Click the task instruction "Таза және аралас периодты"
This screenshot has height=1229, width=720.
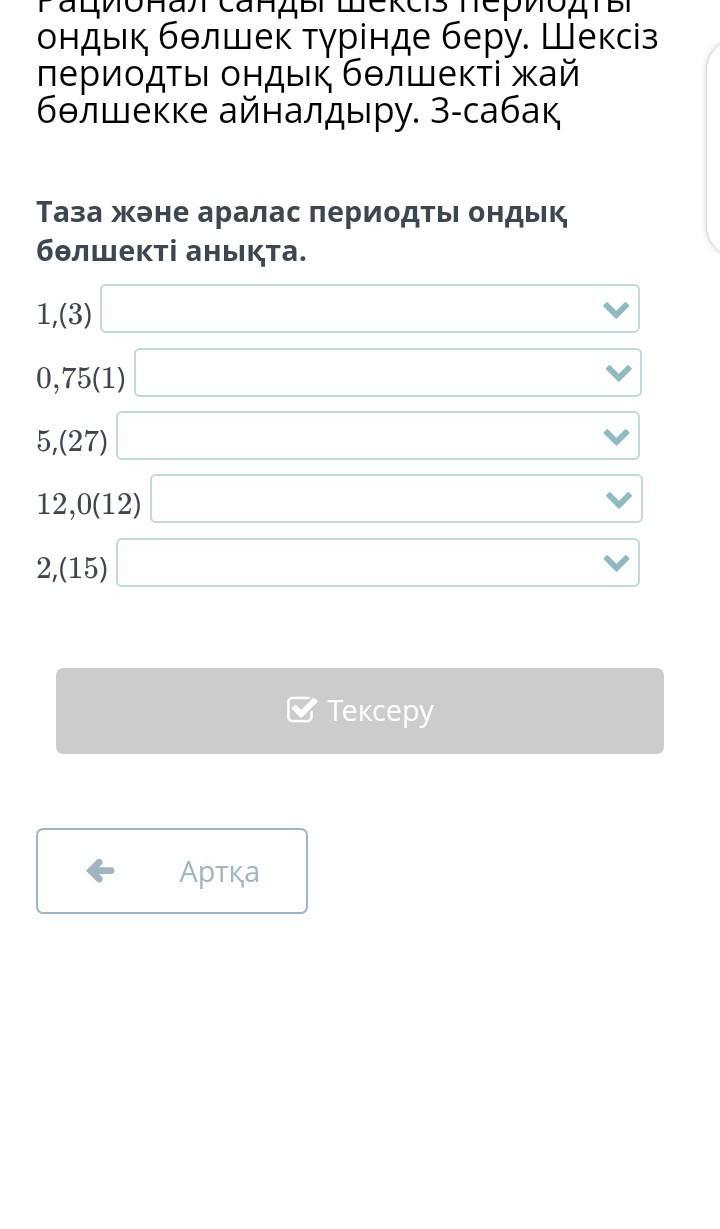(x=302, y=231)
